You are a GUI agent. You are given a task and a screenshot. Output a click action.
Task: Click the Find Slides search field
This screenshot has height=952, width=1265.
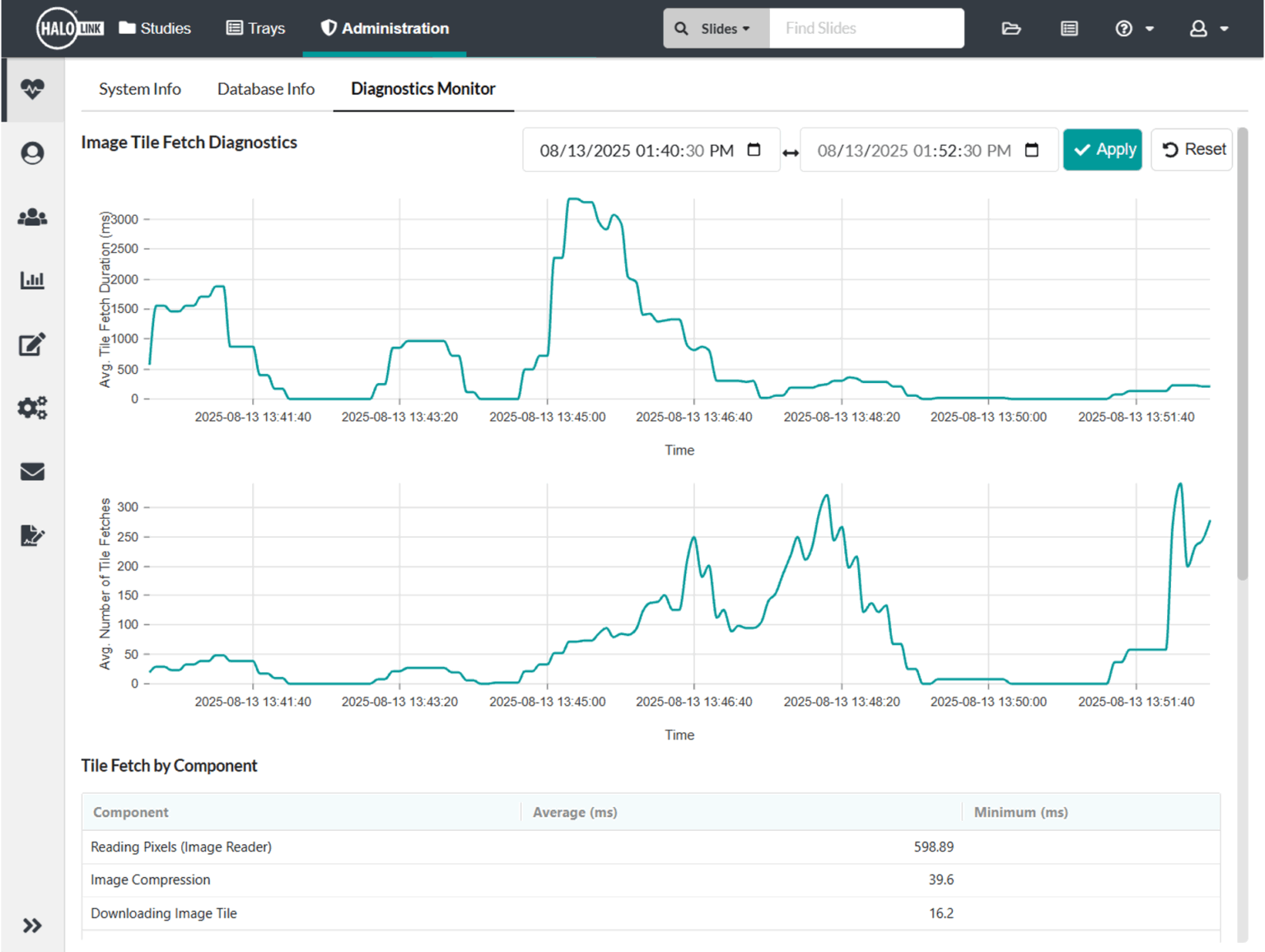pos(866,29)
